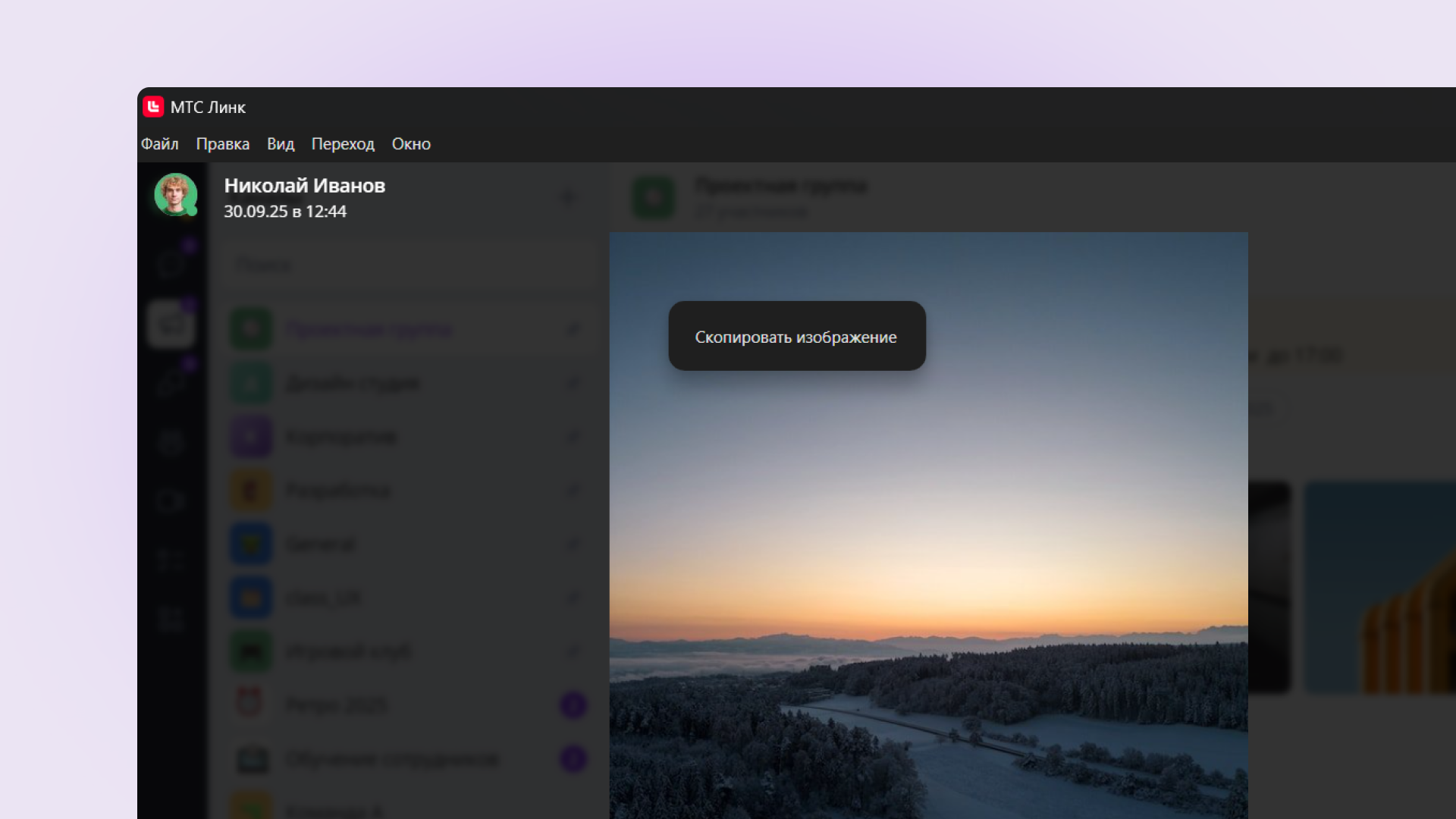Open the Правка menu
This screenshot has height=819, width=1456.
pos(222,144)
